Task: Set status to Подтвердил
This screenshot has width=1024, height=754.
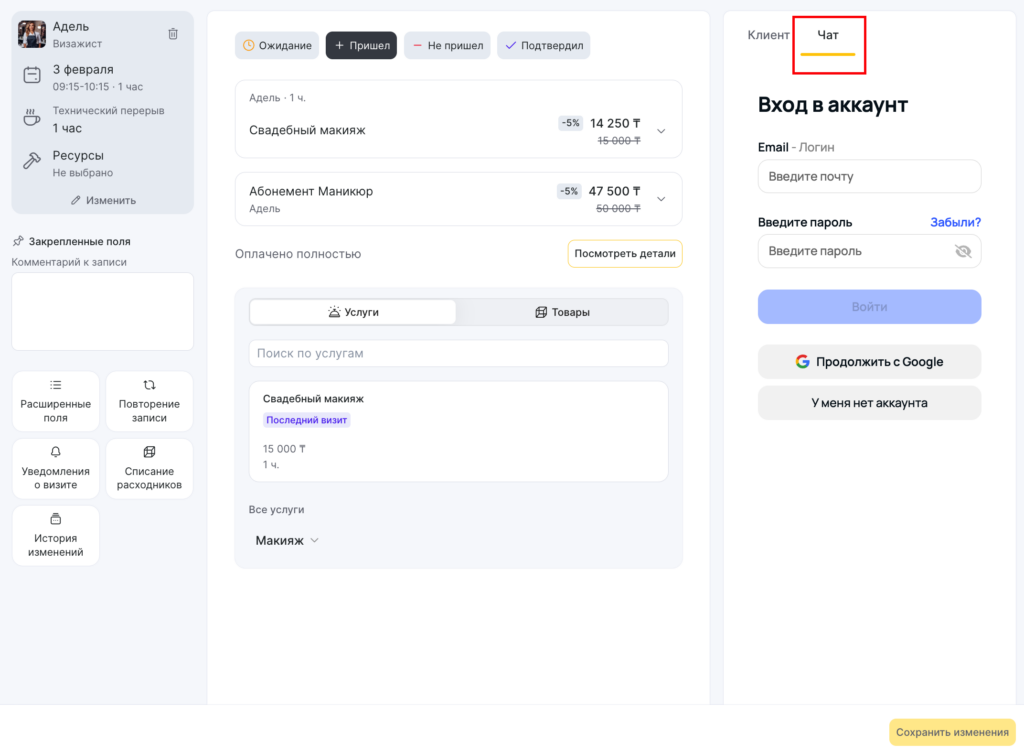Action: click(546, 46)
